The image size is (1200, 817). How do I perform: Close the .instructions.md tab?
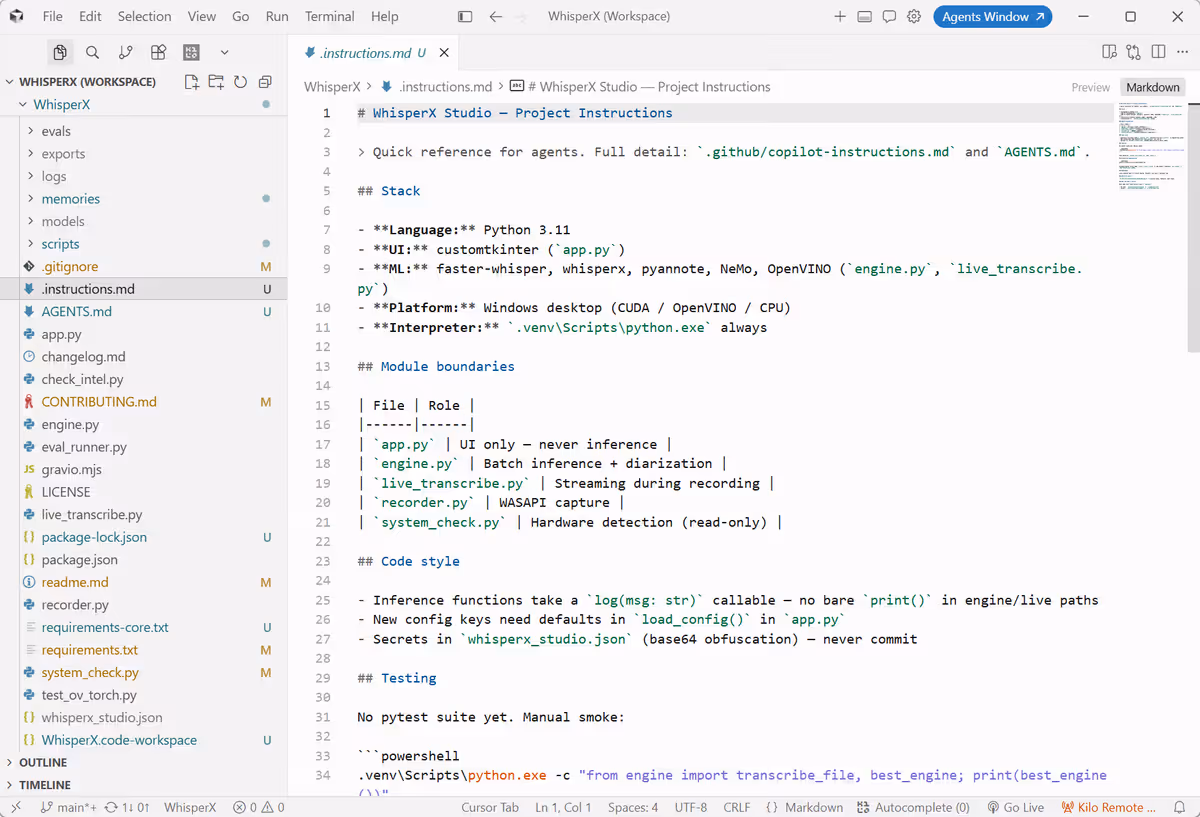point(444,53)
